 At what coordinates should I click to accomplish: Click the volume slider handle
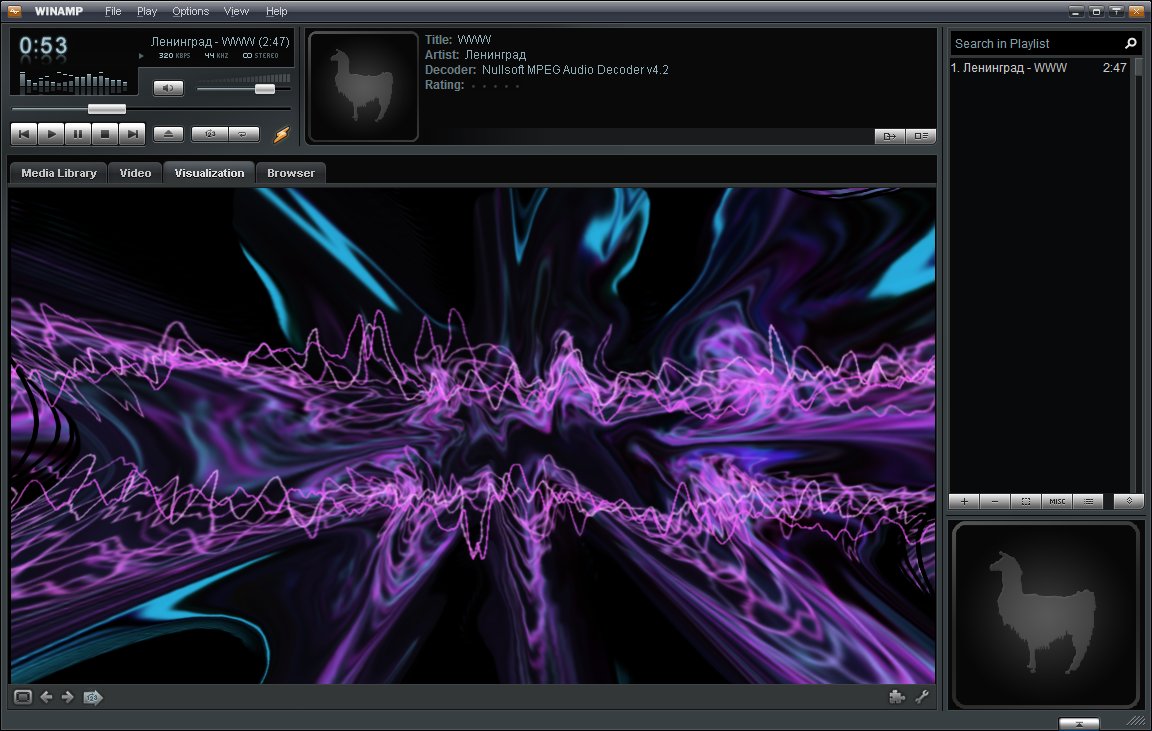pos(265,89)
